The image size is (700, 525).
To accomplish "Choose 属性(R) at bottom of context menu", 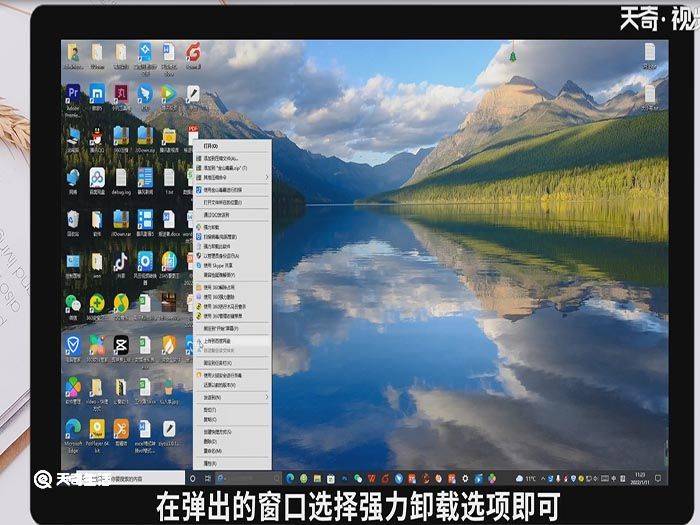I will 210,463.
